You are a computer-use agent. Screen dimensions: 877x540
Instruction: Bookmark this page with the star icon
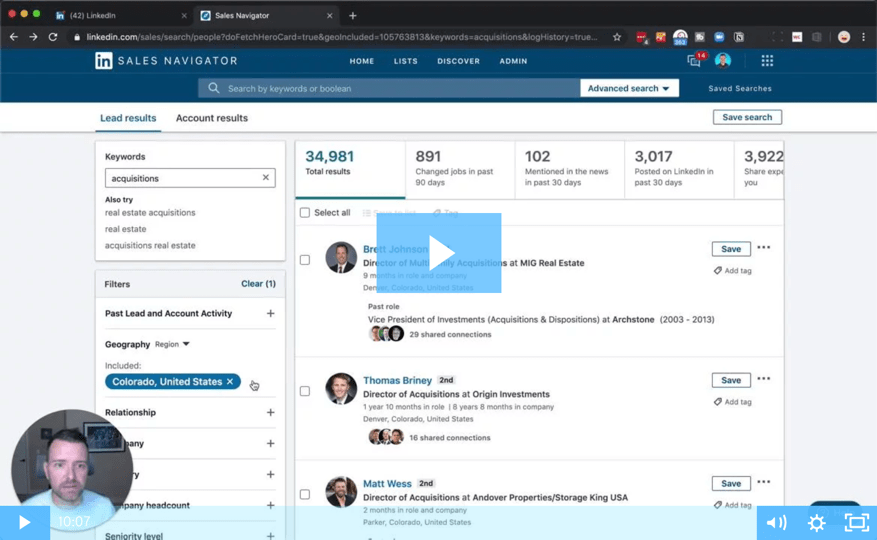pos(616,37)
